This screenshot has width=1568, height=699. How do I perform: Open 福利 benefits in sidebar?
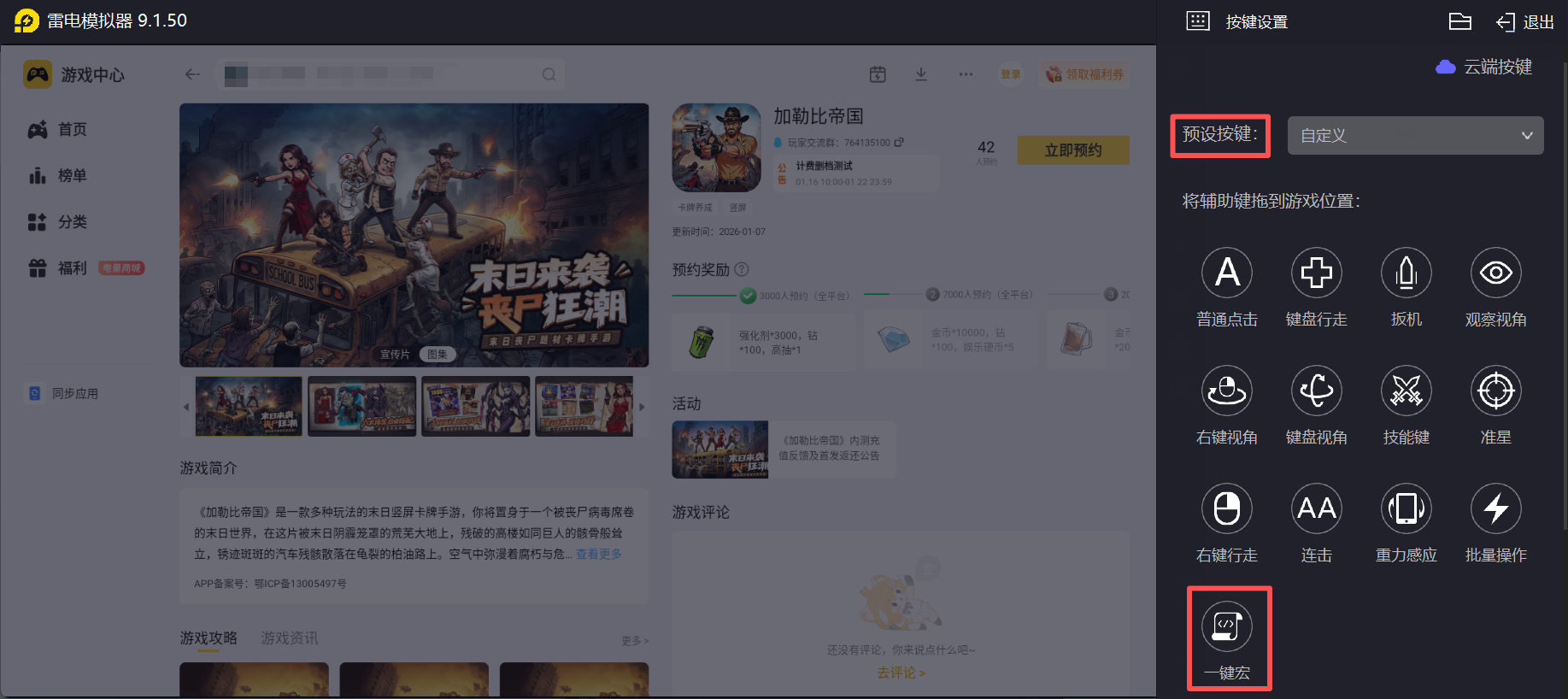(x=85, y=267)
